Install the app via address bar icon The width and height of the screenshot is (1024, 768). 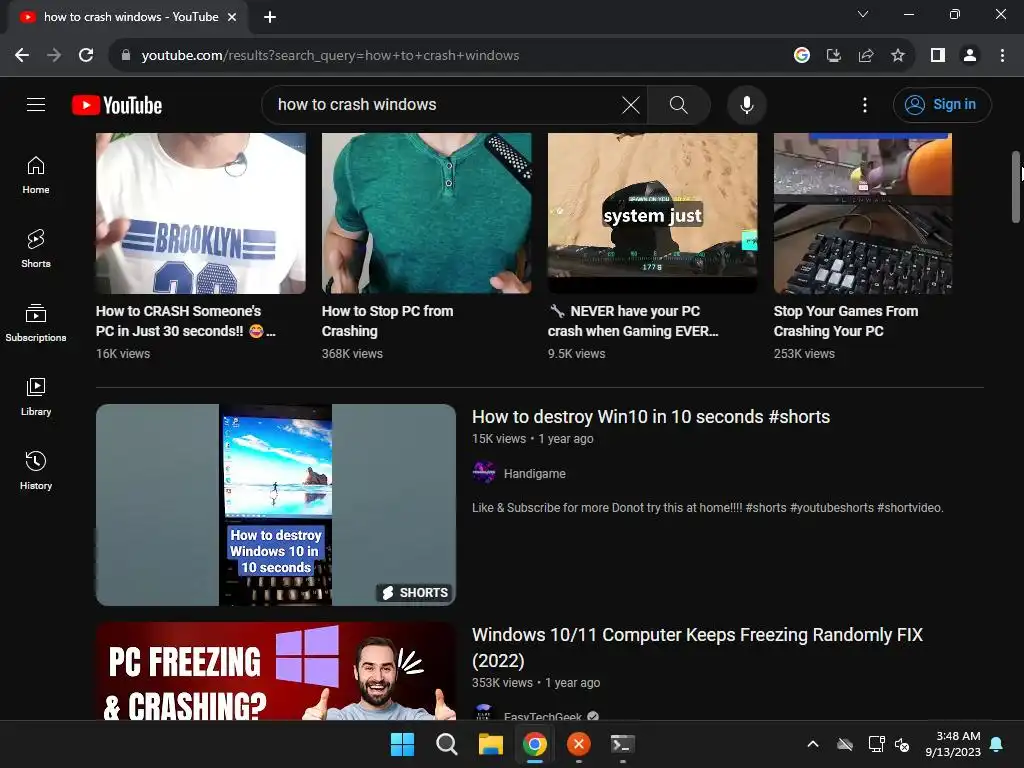pyautogui.click(x=834, y=56)
